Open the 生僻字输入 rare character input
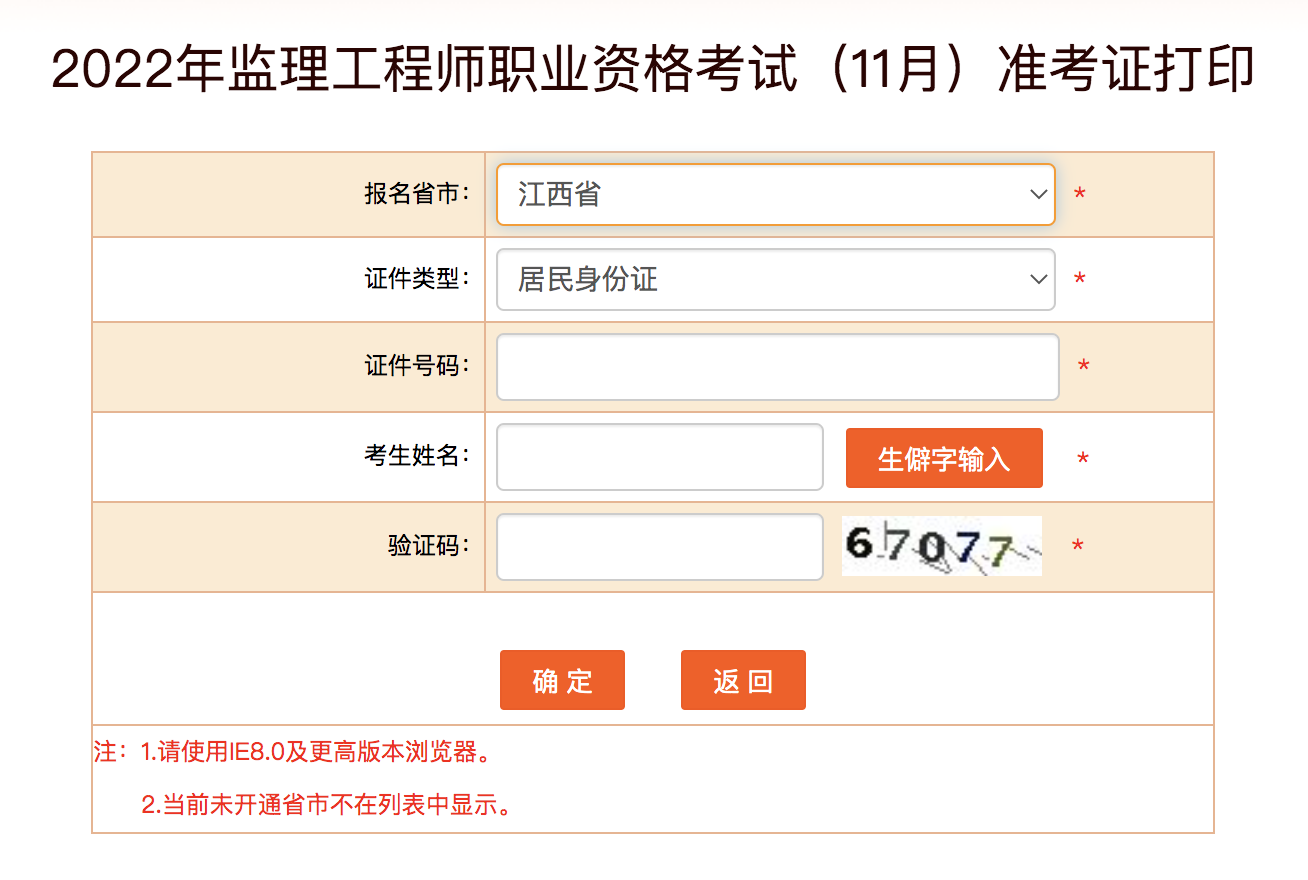 coord(943,457)
